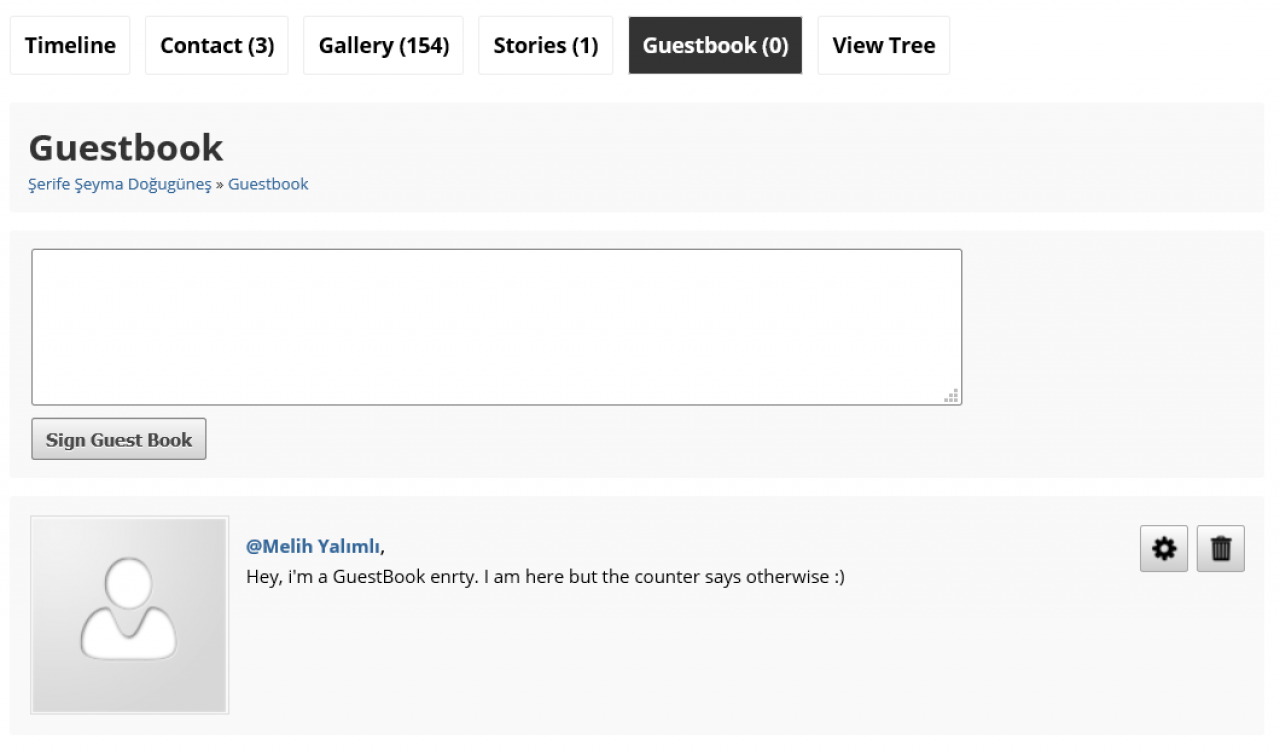
Task: Show the Stories (1) tab
Action: (545, 45)
